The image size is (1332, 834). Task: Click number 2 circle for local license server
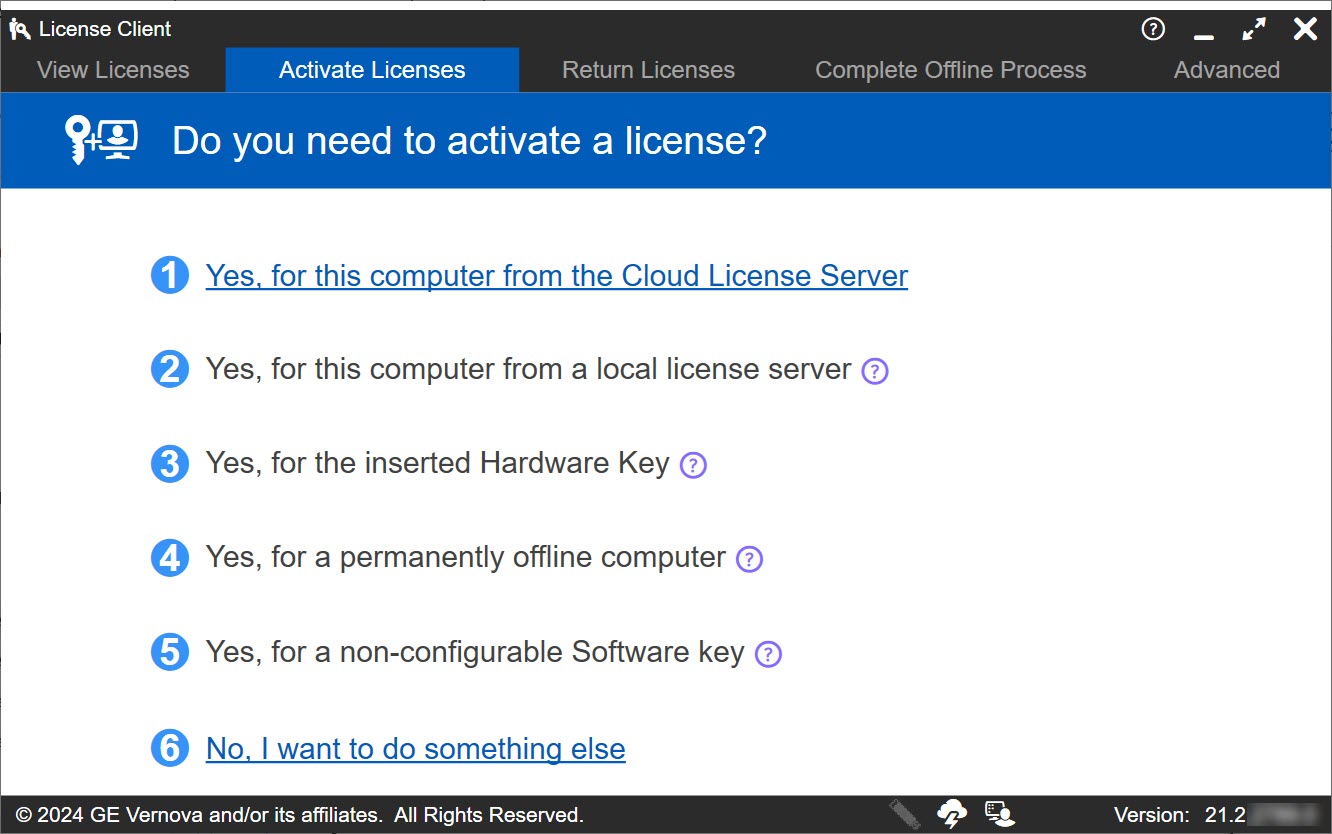coord(170,370)
